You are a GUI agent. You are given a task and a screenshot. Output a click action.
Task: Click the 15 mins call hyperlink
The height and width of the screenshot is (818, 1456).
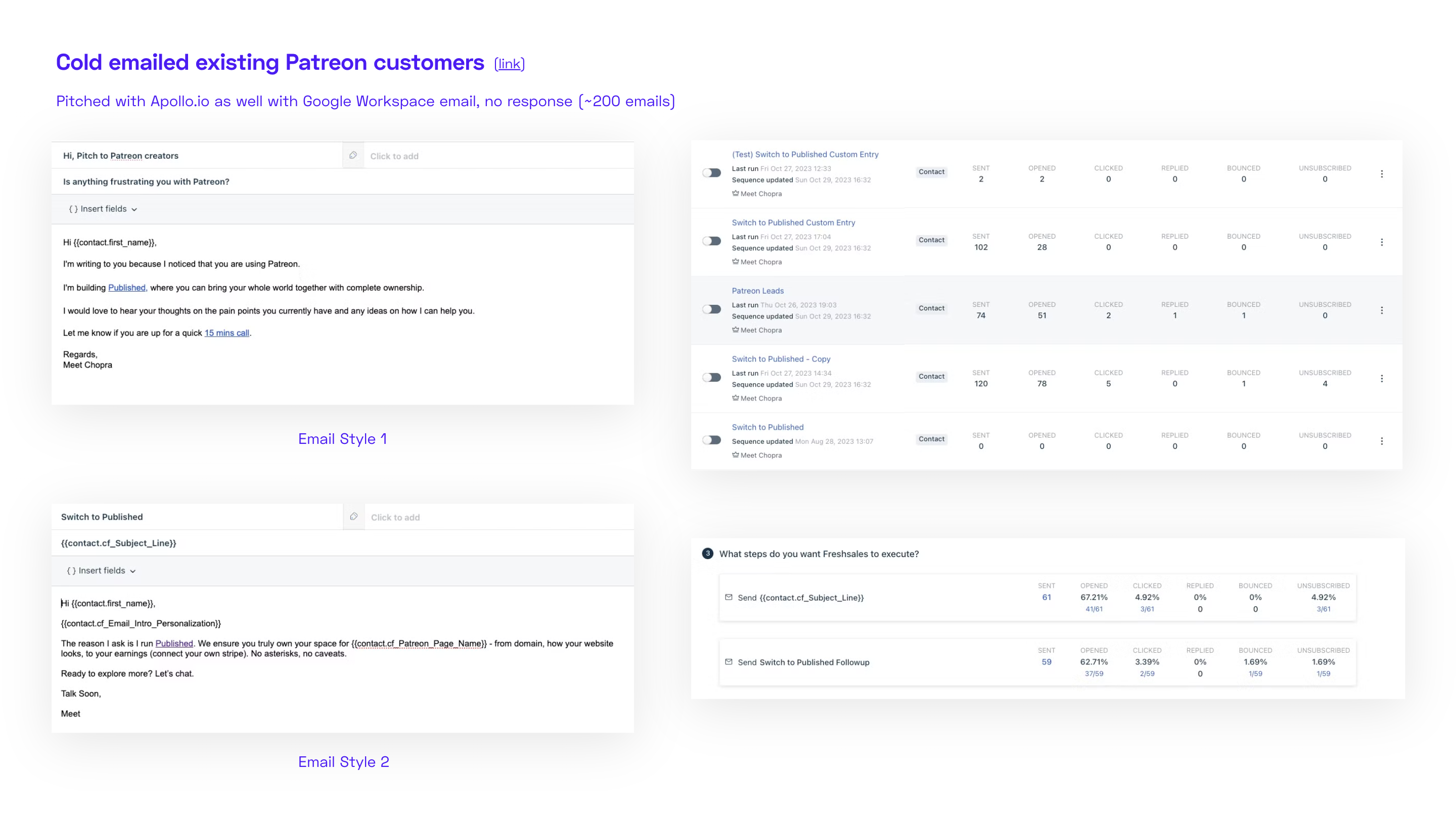[x=226, y=333]
